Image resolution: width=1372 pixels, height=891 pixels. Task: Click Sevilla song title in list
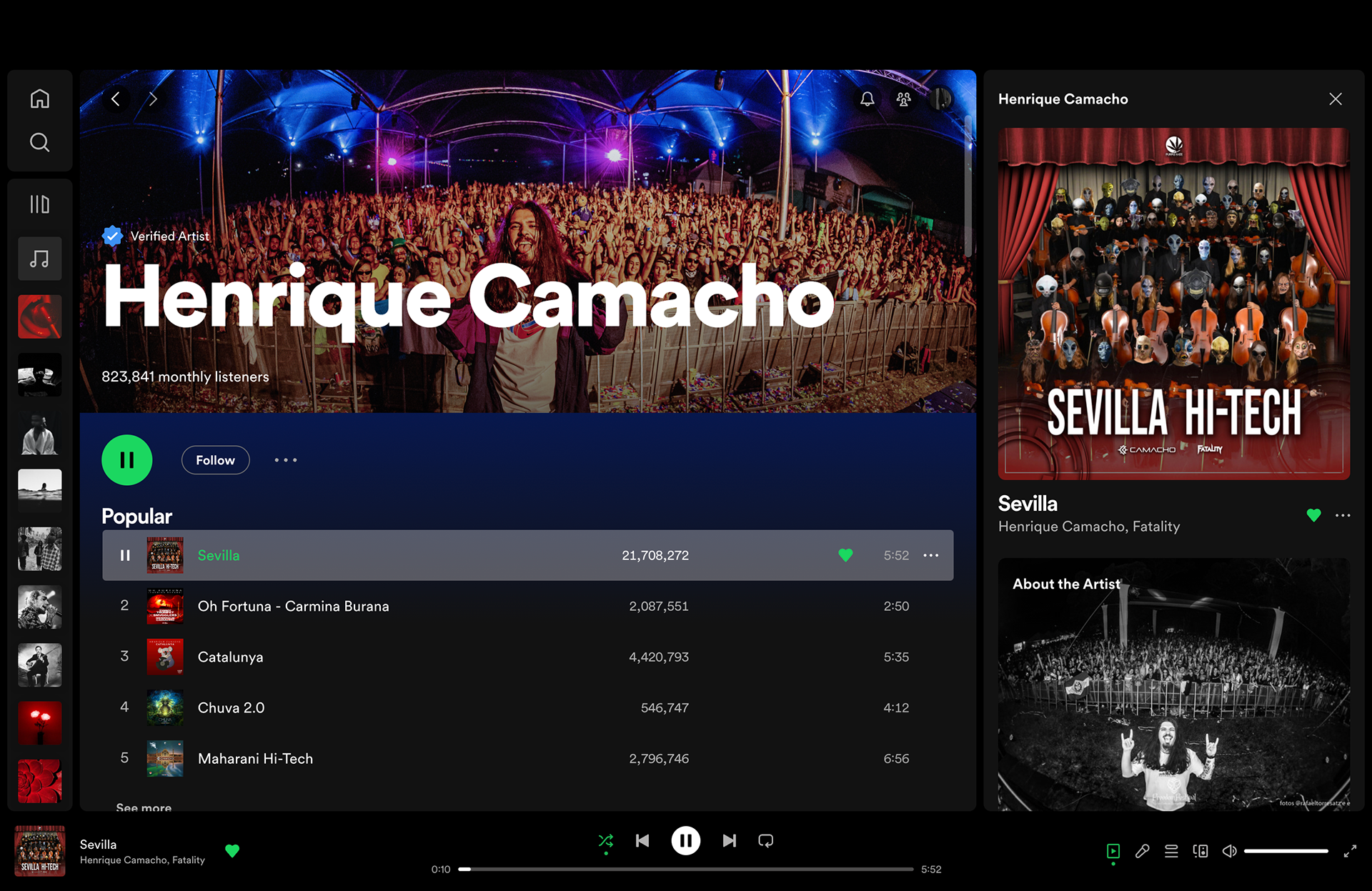[219, 555]
